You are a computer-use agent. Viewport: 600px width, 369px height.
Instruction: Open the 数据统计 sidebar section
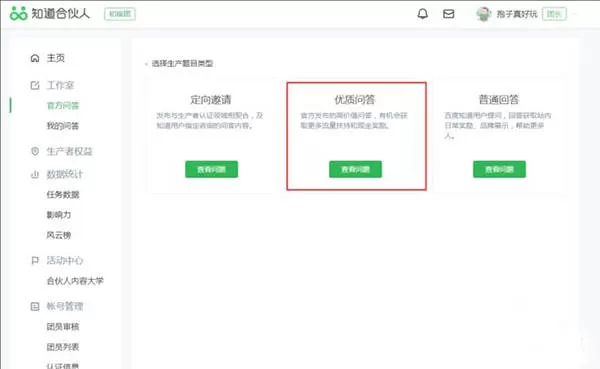pos(65,175)
